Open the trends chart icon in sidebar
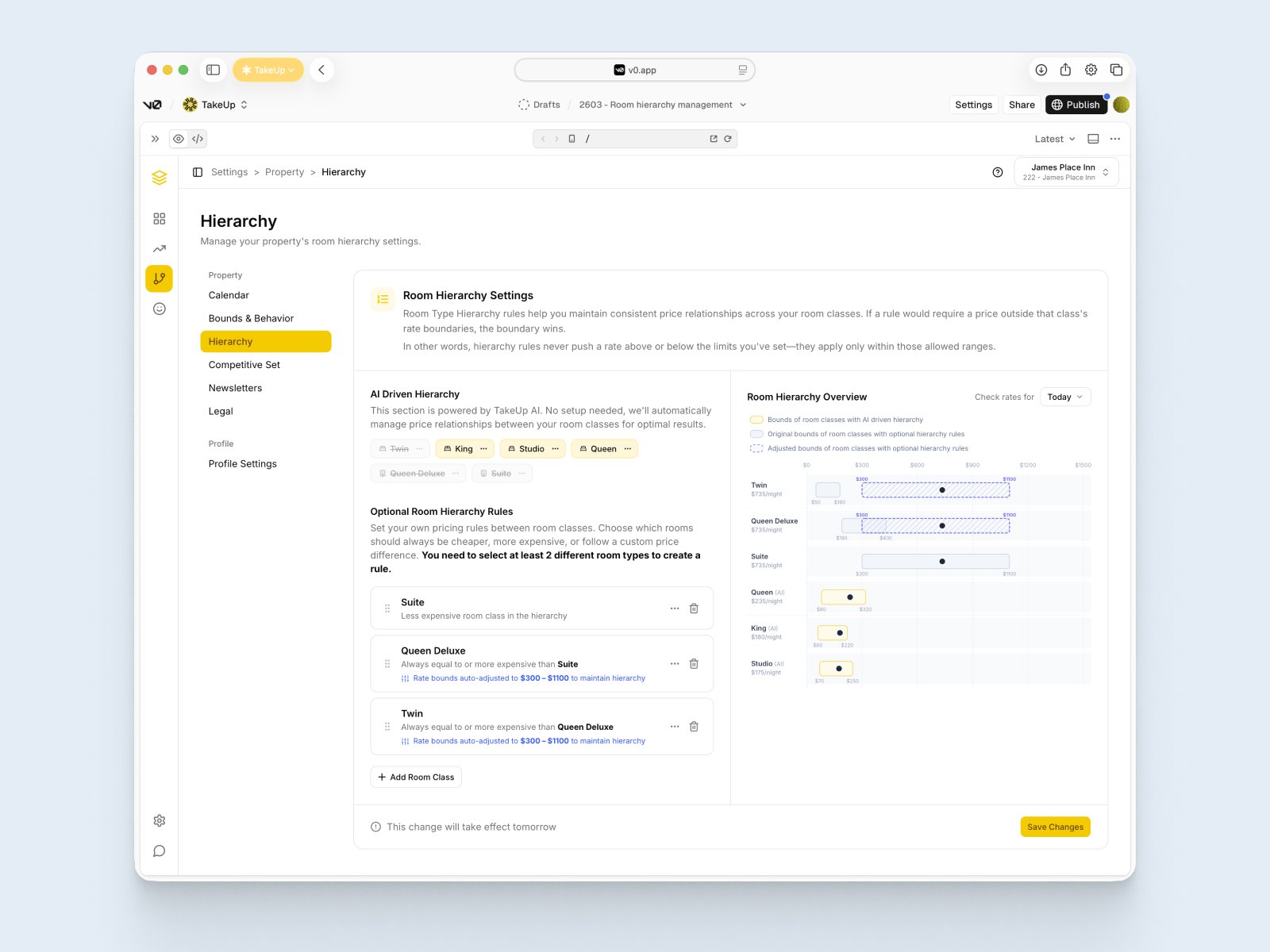 160,248
